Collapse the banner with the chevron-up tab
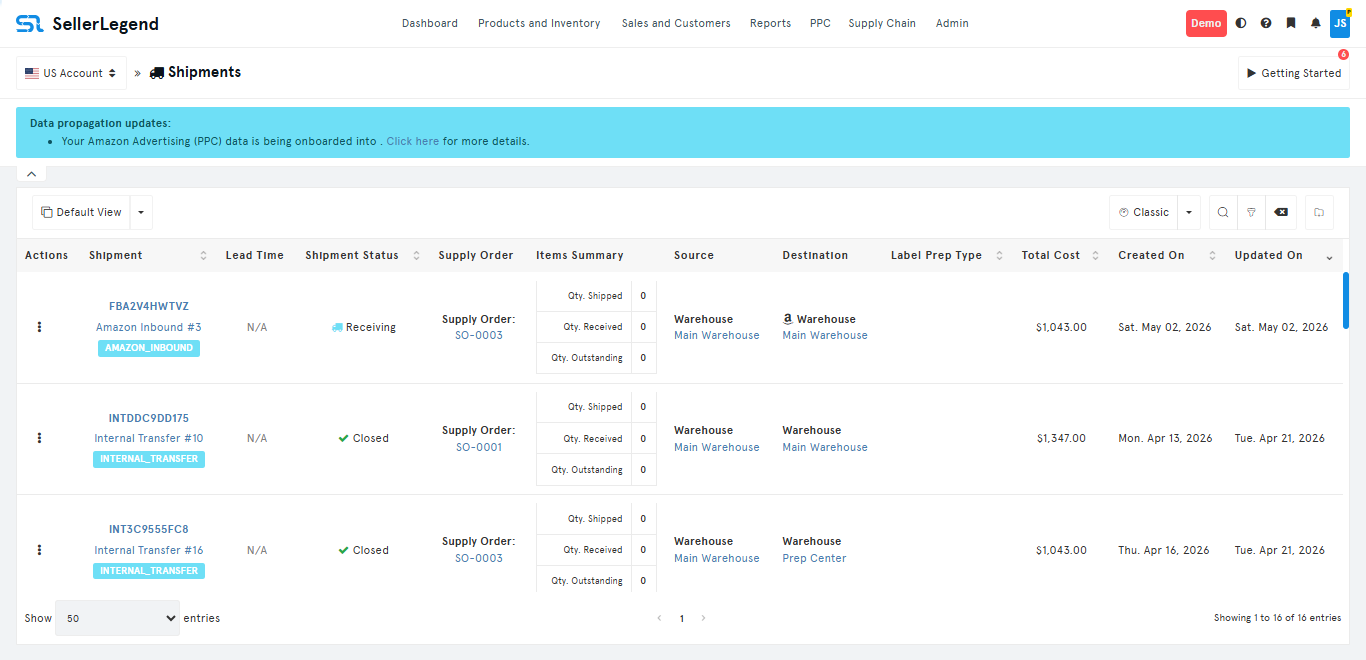 [31, 174]
